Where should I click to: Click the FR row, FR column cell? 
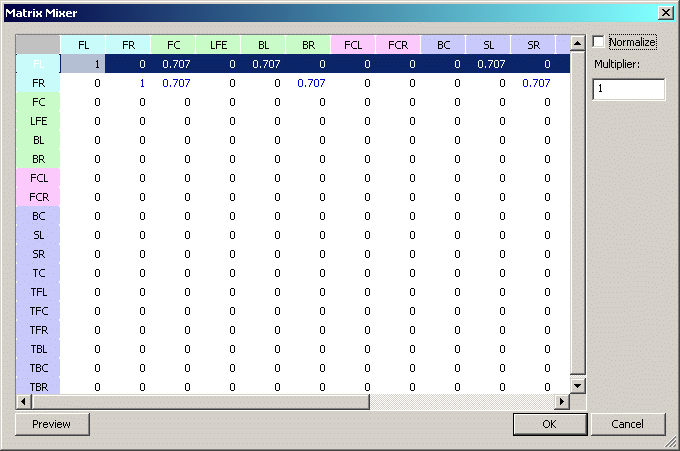coord(128,83)
